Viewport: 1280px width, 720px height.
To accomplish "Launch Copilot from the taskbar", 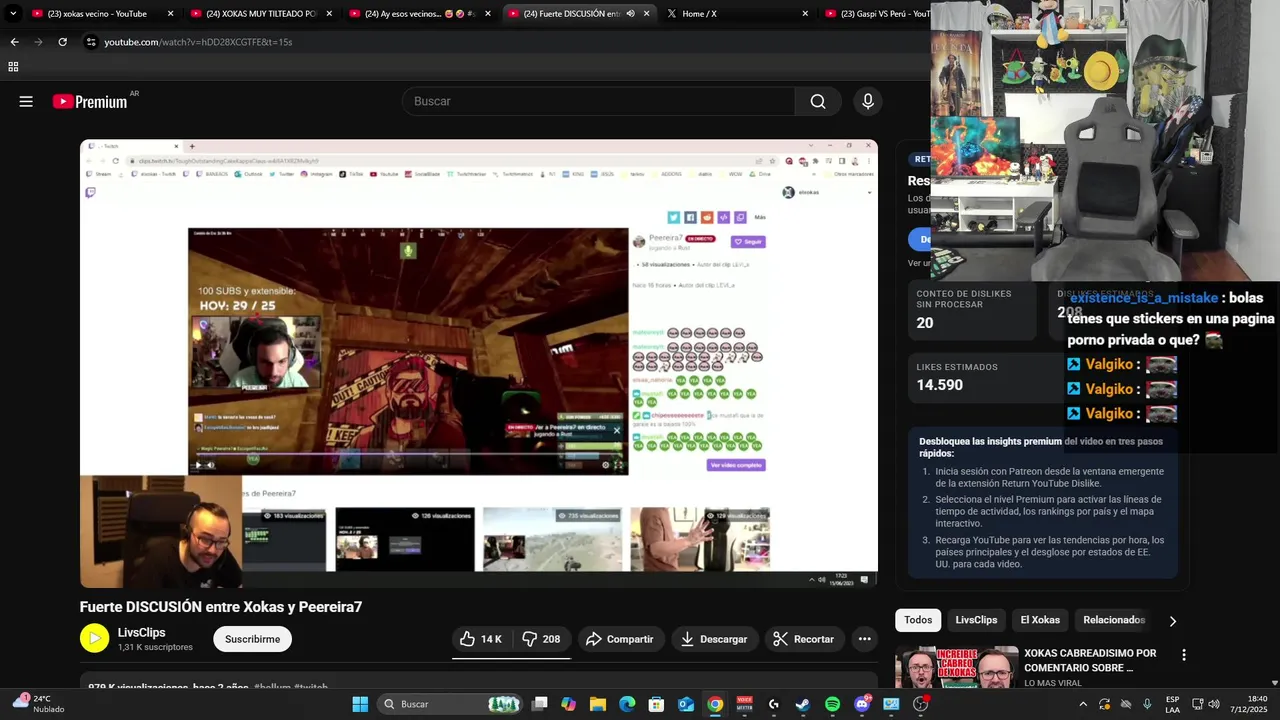I will coord(569,704).
